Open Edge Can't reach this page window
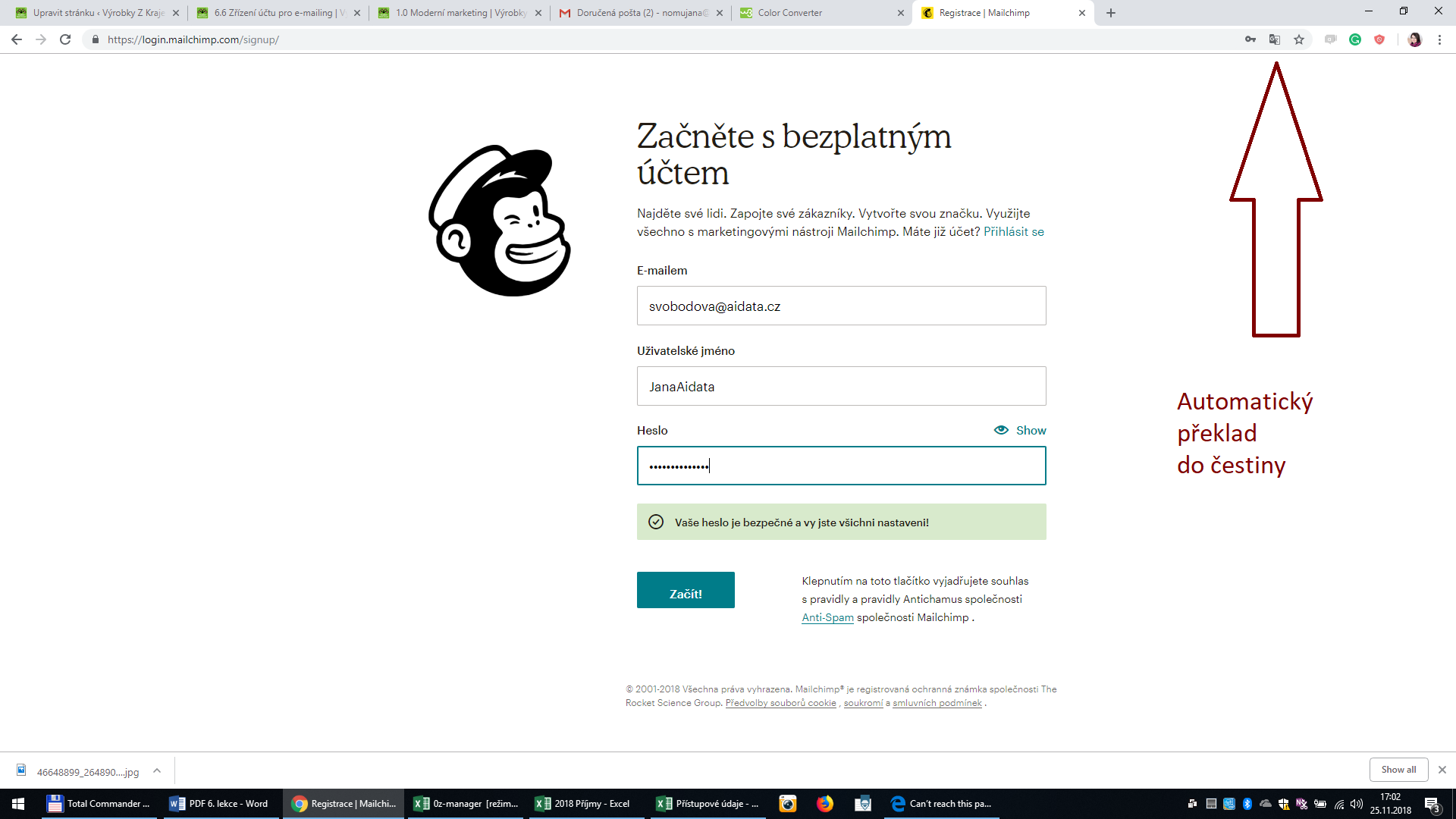This screenshot has width=1456, height=819. coord(942,804)
